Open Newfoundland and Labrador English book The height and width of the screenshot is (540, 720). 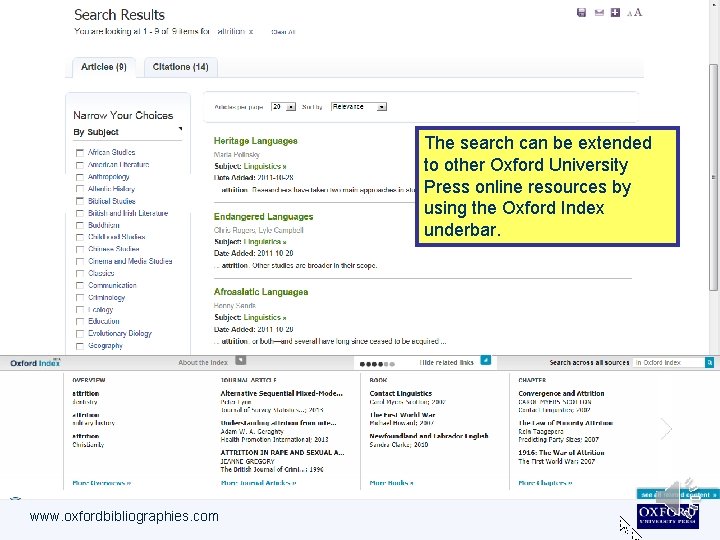(428, 436)
